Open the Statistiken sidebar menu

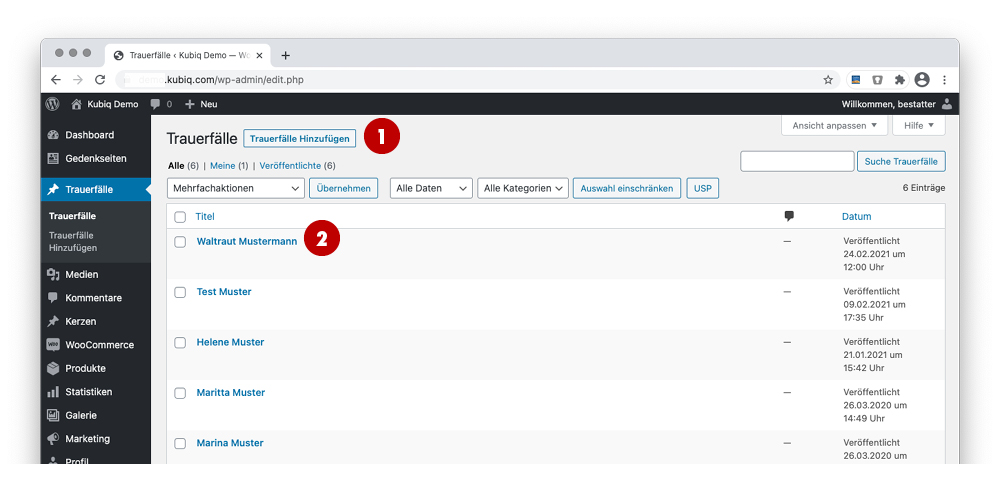pos(88,392)
